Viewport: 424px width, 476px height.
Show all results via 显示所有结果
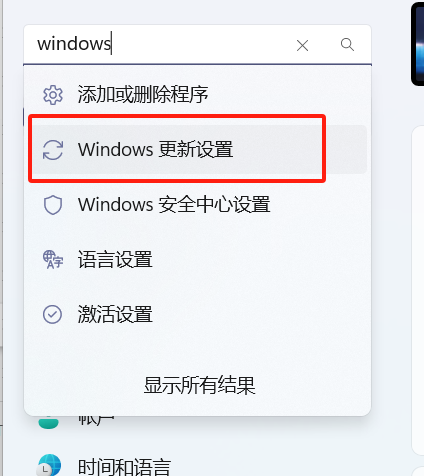[x=199, y=386]
